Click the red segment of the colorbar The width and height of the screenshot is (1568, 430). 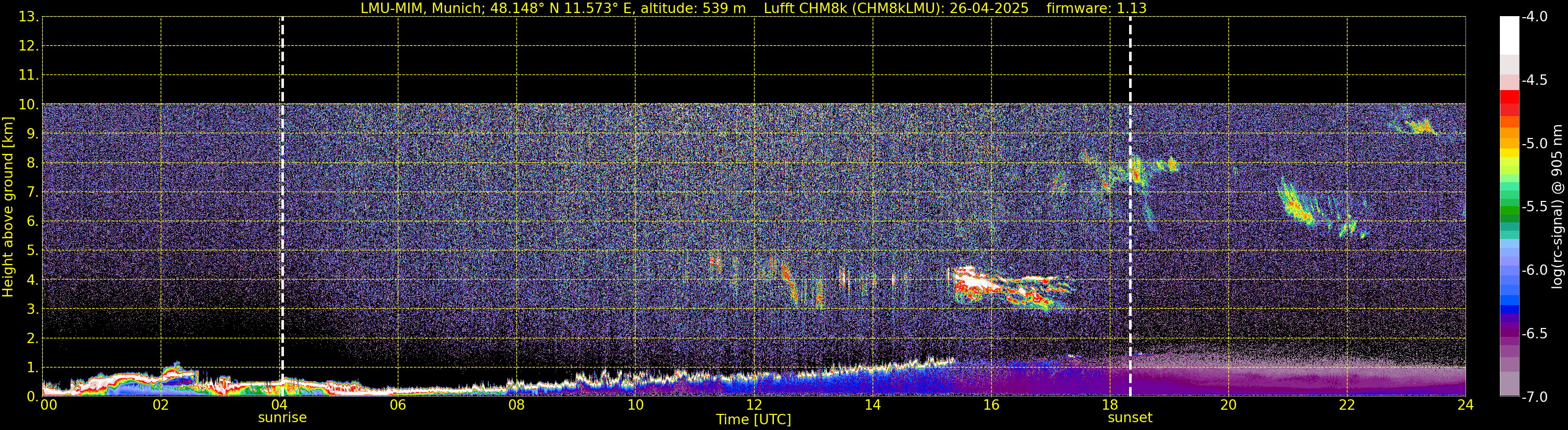1510,97
